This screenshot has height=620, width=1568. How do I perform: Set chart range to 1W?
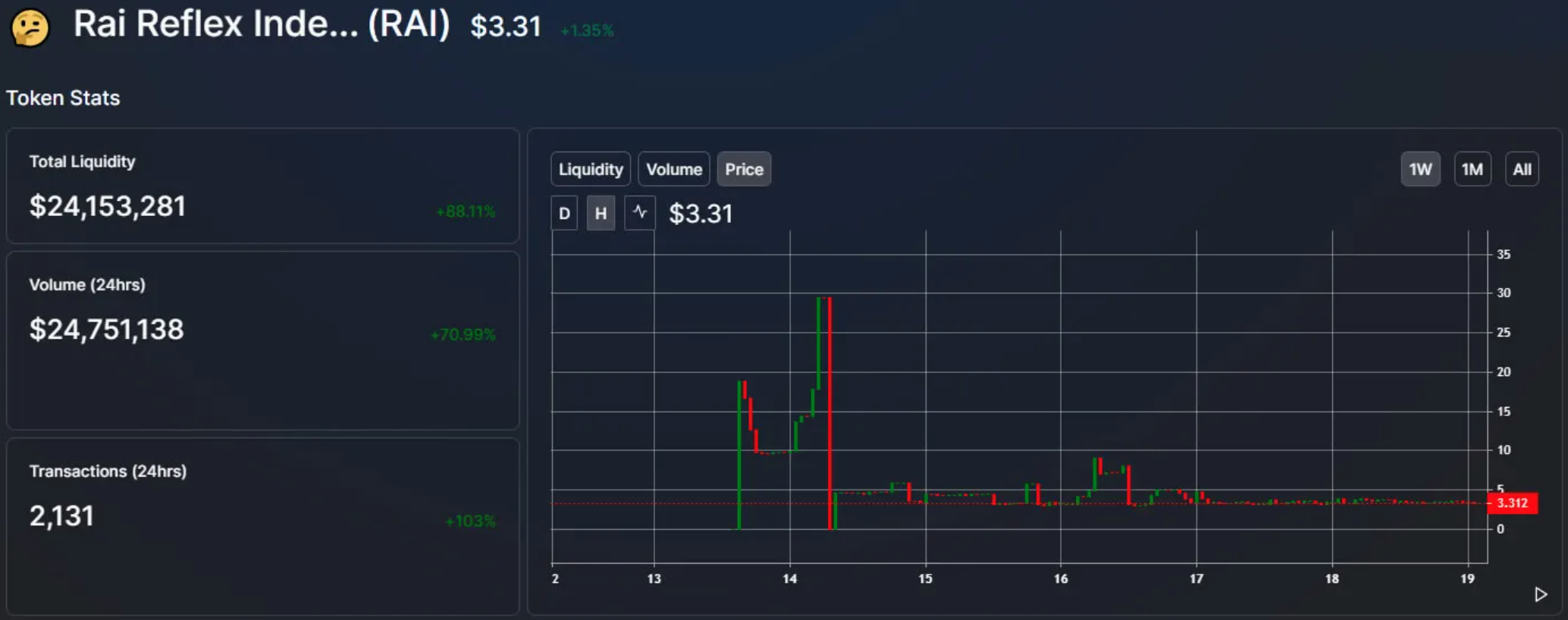1420,169
